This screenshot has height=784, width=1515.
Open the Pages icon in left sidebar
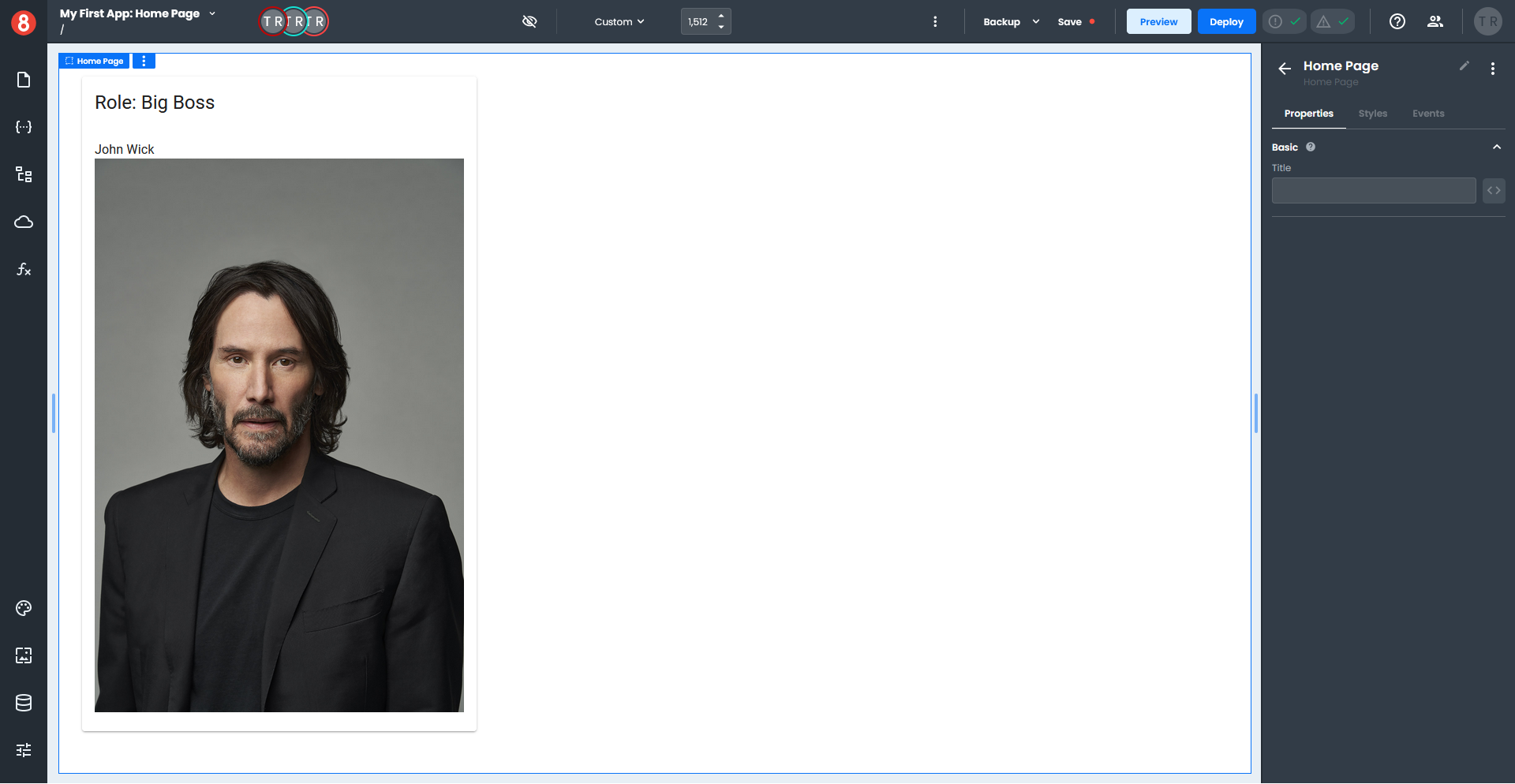[24, 80]
